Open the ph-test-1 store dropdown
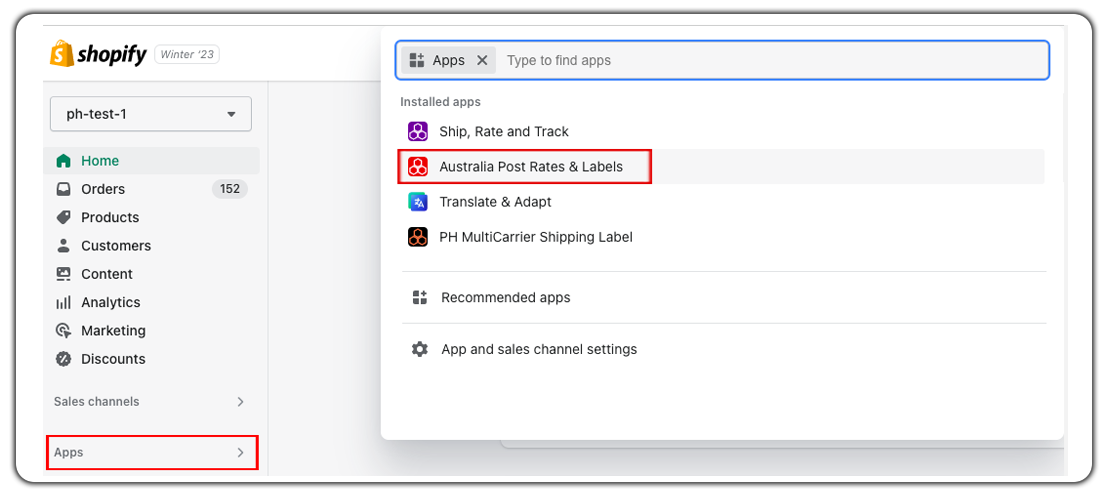Viewport: 1106px width, 496px height. coord(151,114)
